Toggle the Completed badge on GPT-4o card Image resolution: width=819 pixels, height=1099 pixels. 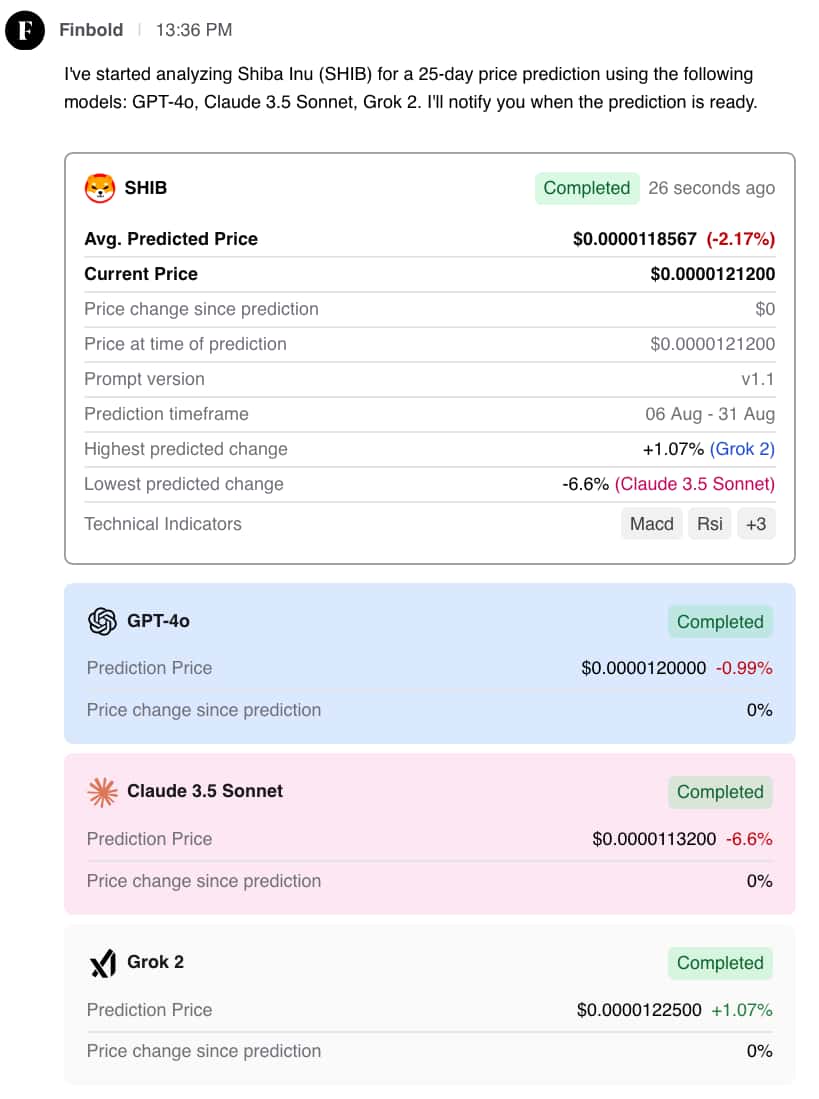point(720,621)
